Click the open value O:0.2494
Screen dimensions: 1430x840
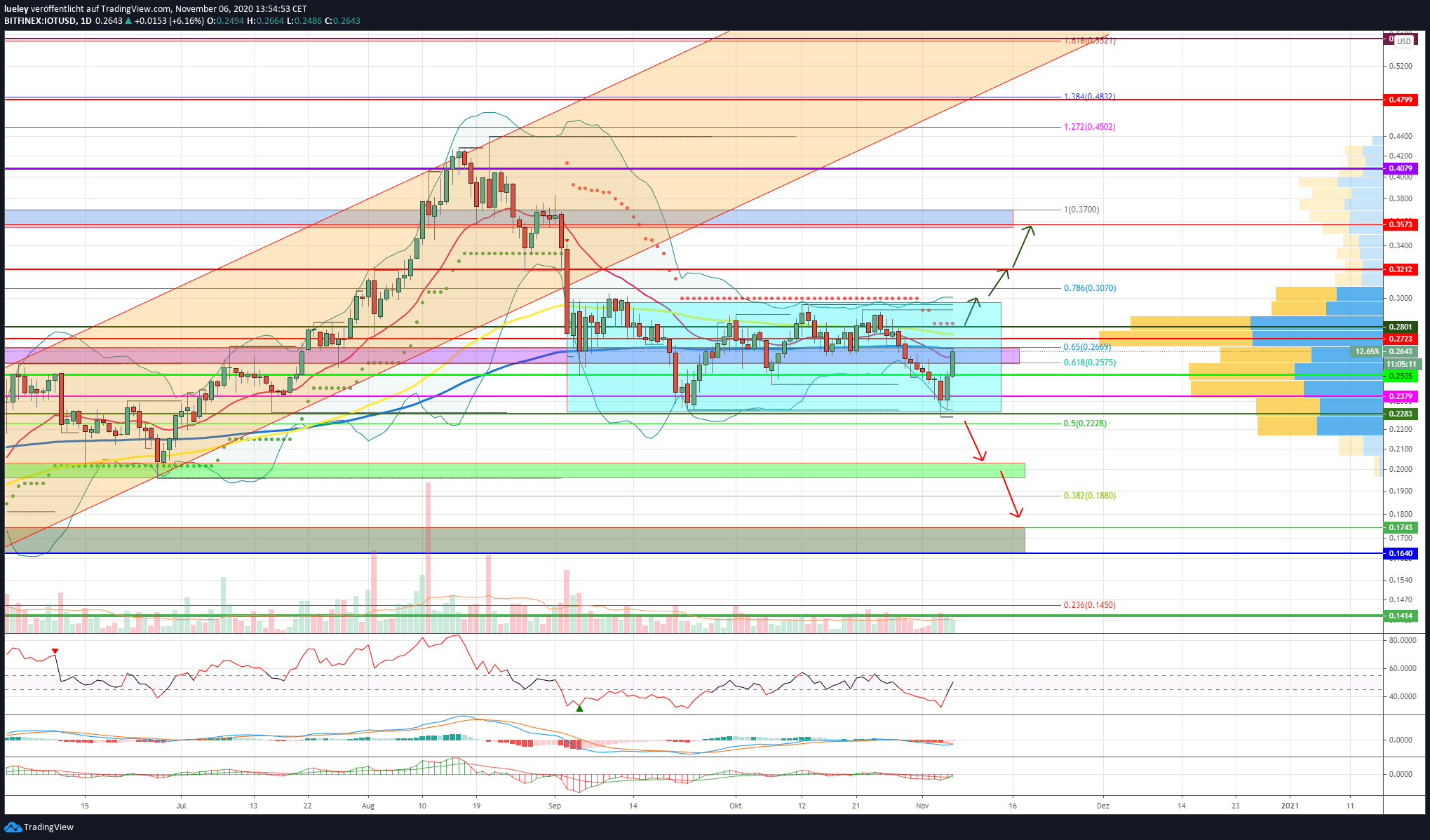[x=225, y=21]
